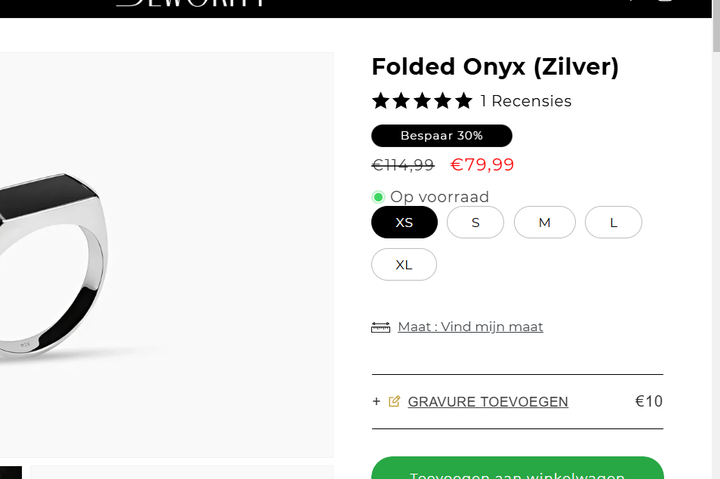720x479 pixels.
Task: Click the store logo in header
Action: (x=190, y=4)
